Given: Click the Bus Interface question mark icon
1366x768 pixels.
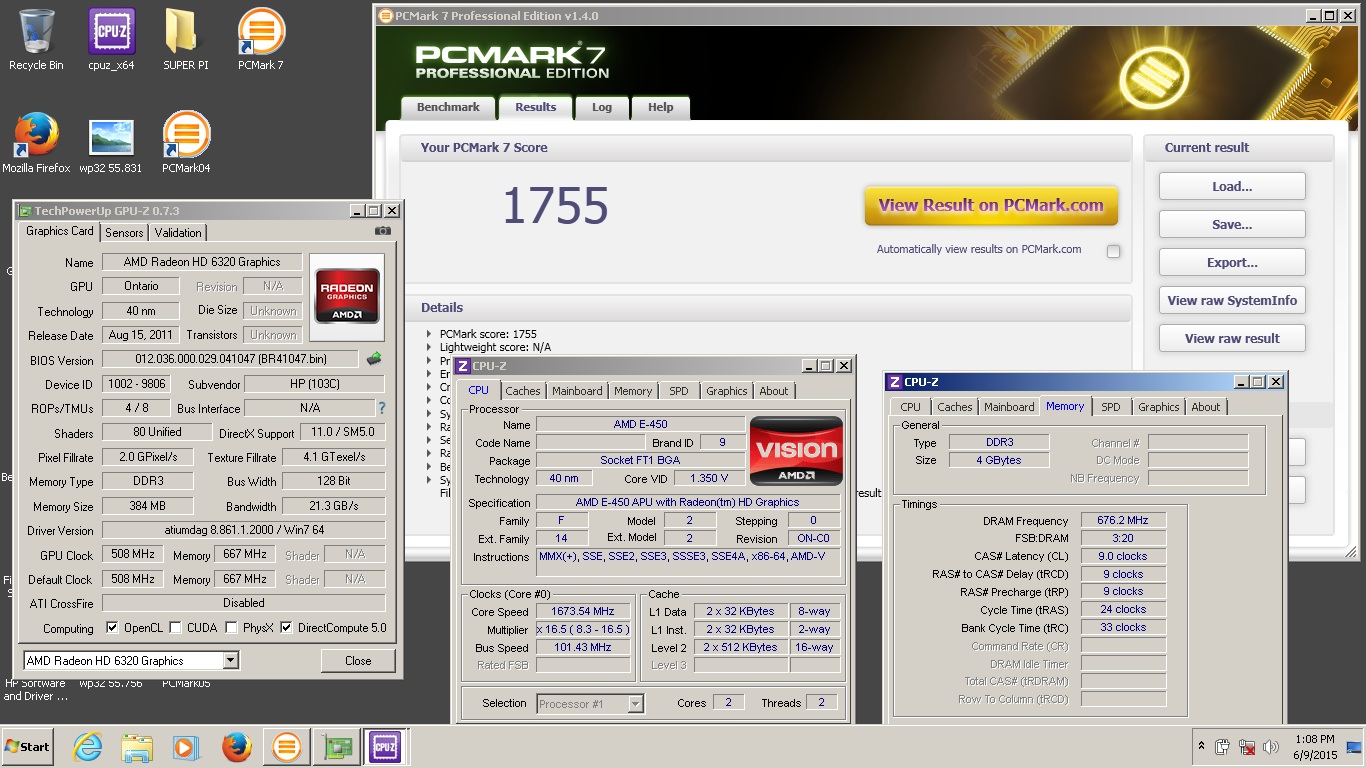Looking at the screenshot, I should [381, 408].
